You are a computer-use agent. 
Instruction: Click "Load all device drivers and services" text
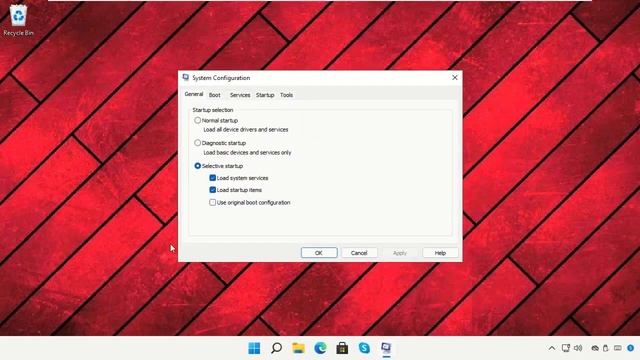(x=246, y=129)
